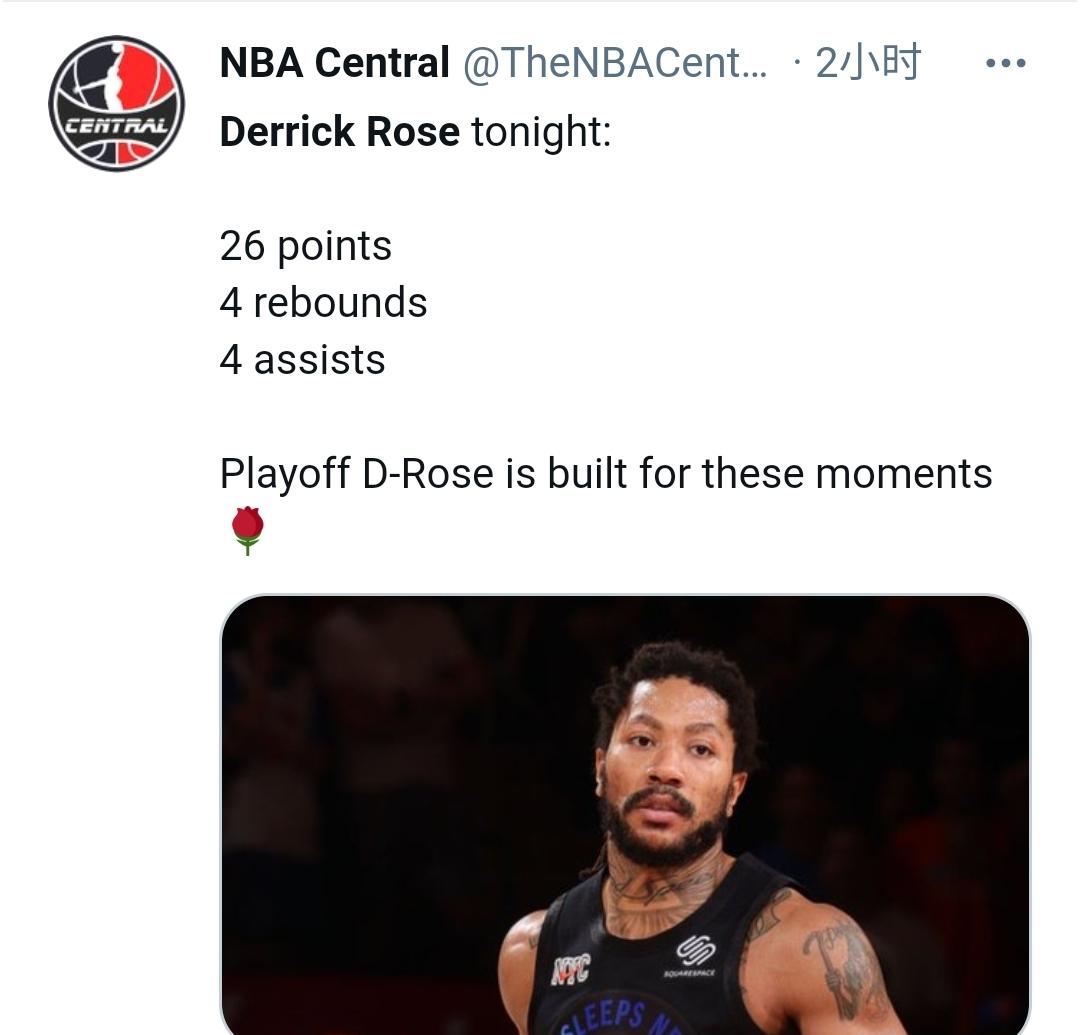Click the "4 assists" line
This screenshot has height=1035, width=1080.
(302, 360)
